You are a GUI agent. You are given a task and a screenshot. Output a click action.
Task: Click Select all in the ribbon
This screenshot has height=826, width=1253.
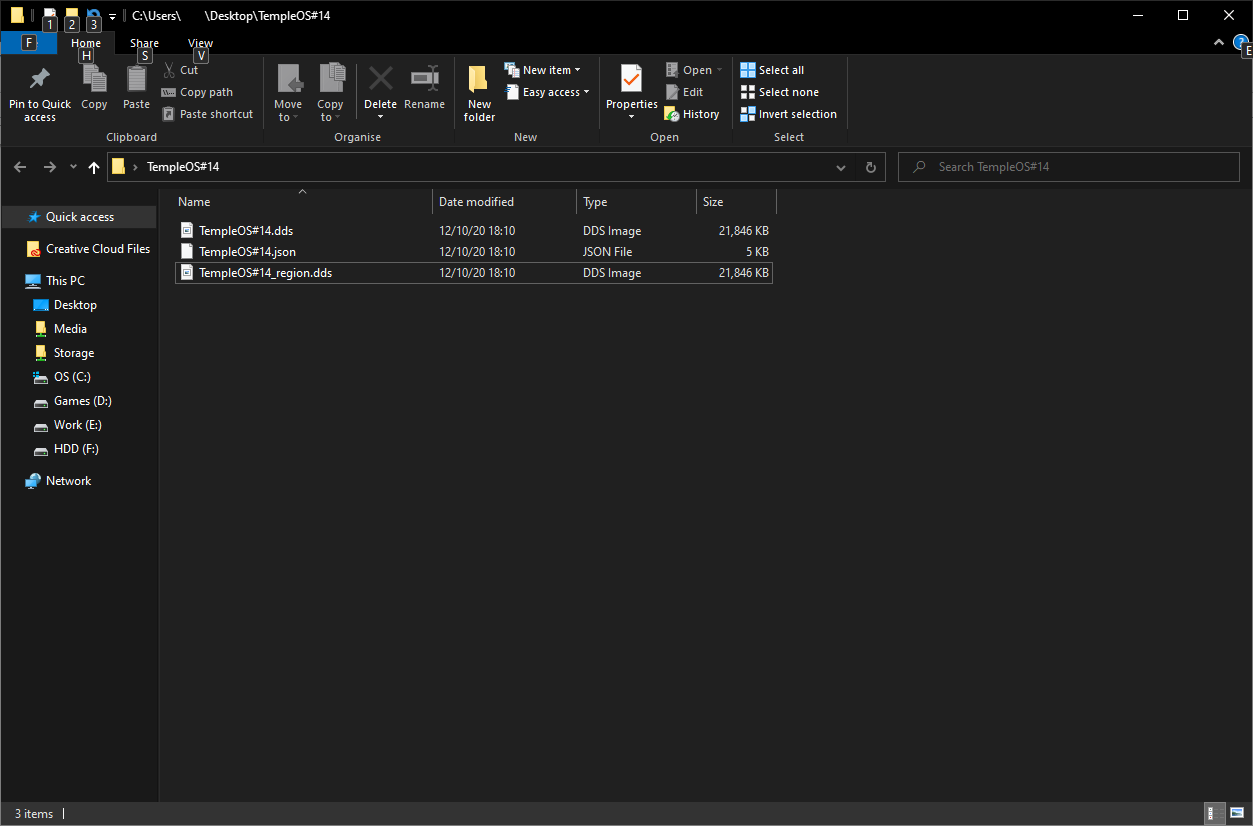[x=772, y=70]
